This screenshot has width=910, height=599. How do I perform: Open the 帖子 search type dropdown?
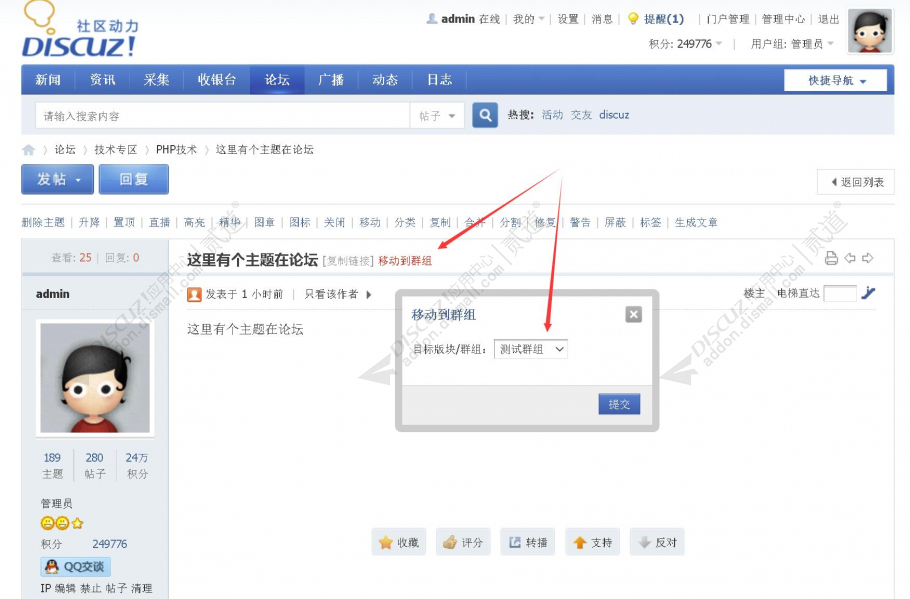[437, 116]
